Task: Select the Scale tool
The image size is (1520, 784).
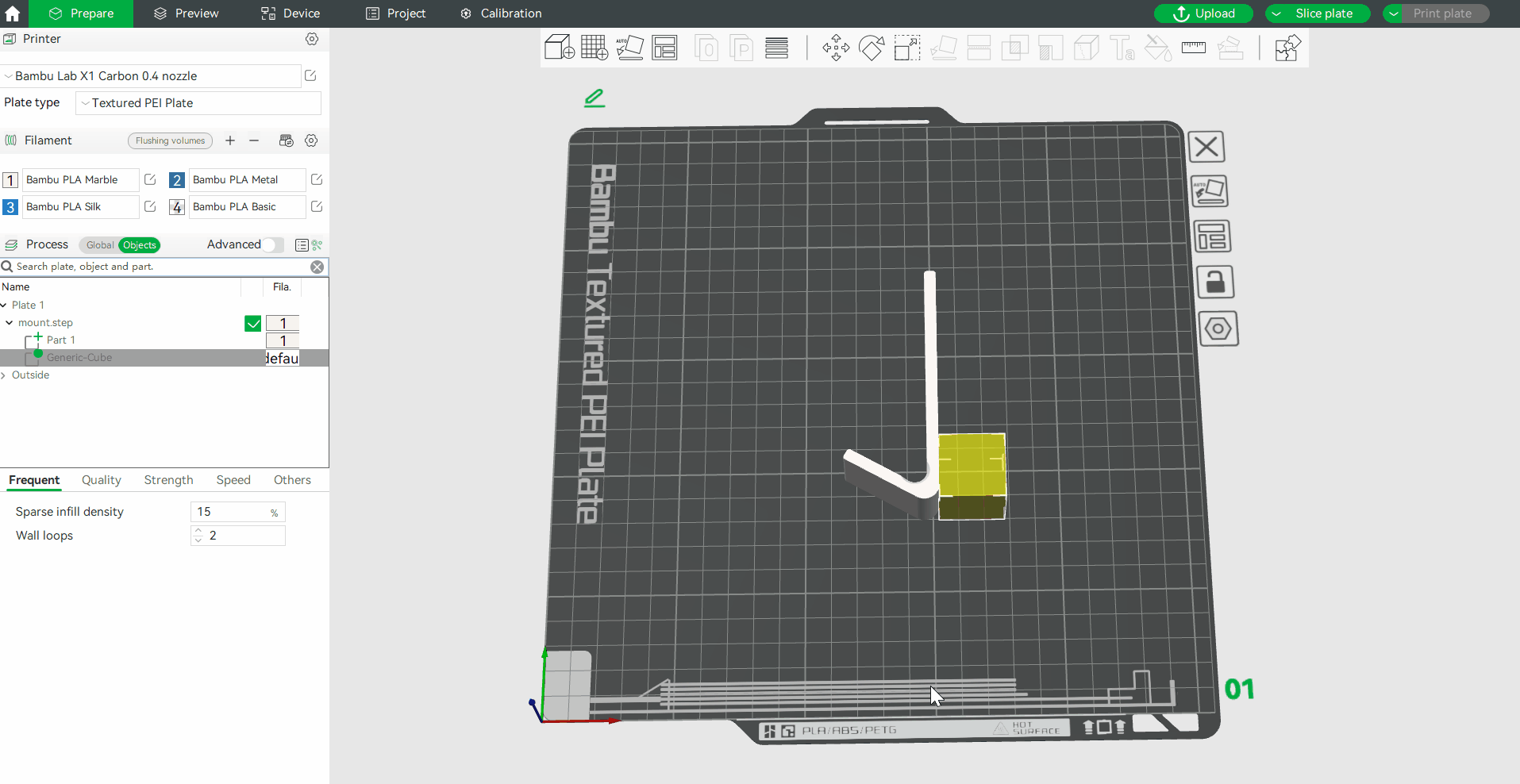Action: 907,48
